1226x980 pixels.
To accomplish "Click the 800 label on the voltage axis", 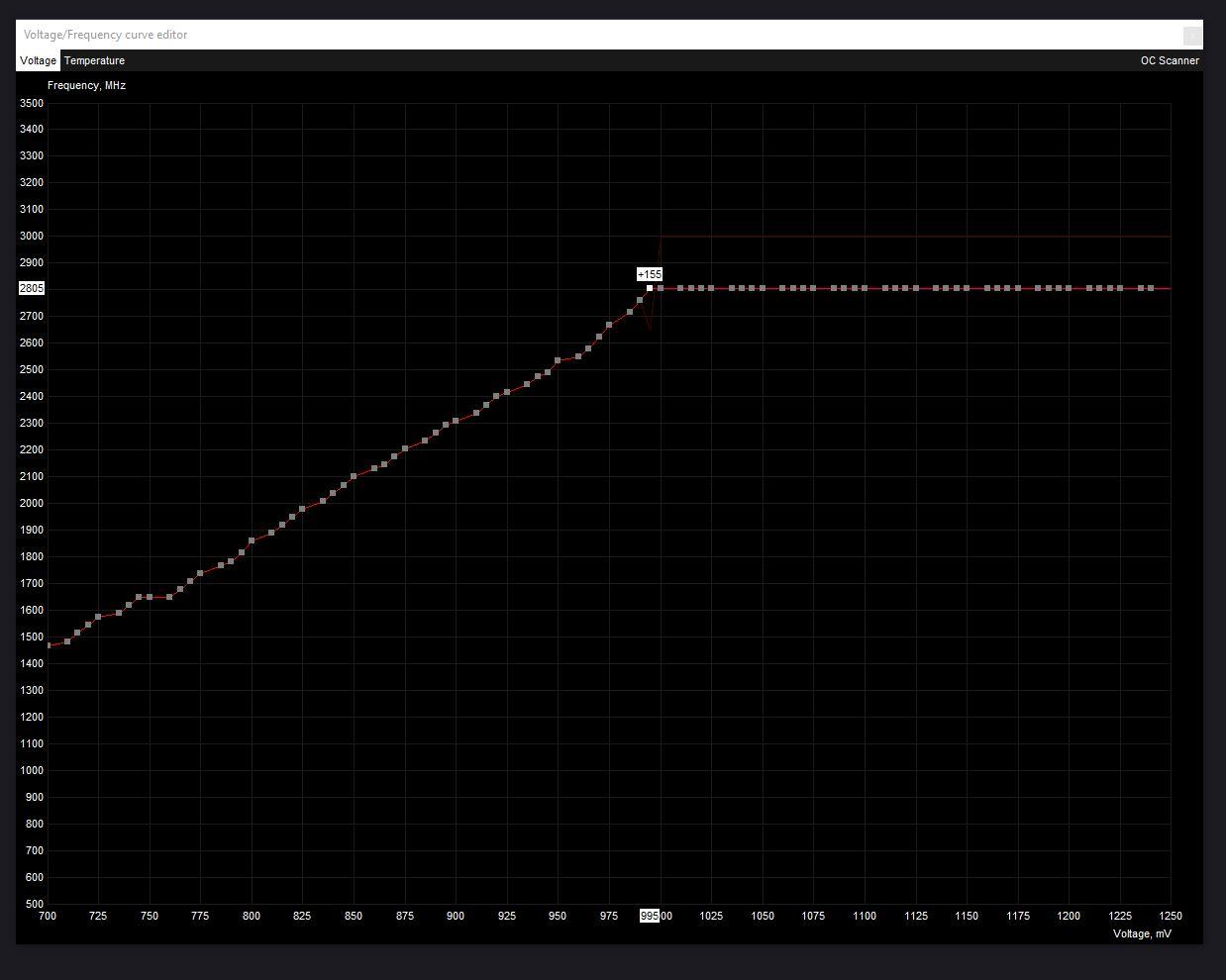I will tap(252, 916).
